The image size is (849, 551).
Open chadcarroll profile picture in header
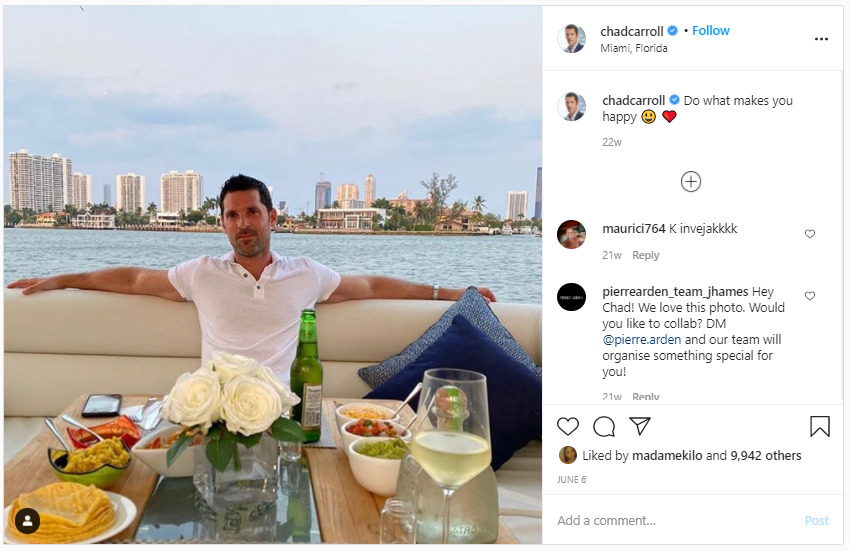pos(572,38)
